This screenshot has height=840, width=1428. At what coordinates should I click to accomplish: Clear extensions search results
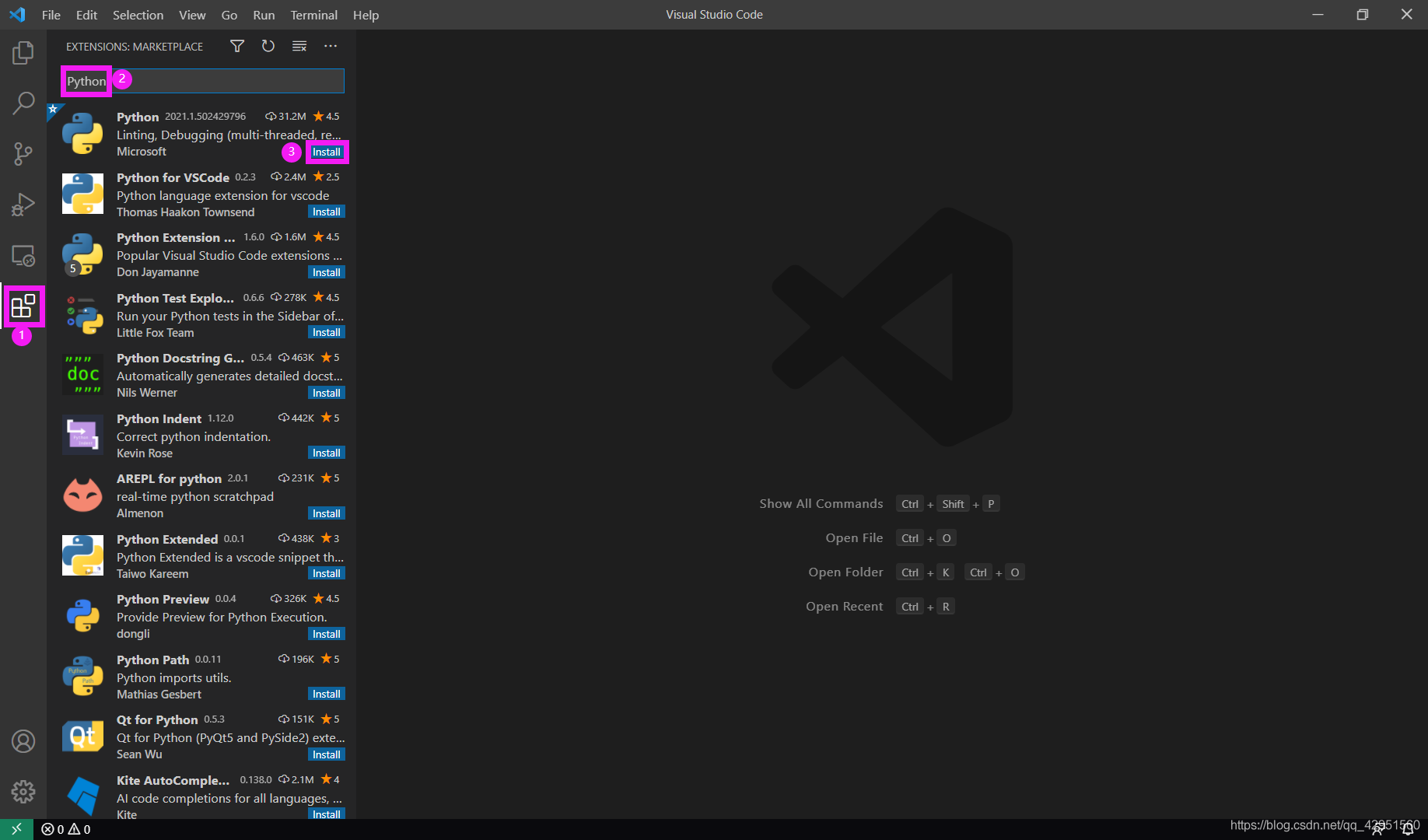pyautogui.click(x=299, y=46)
